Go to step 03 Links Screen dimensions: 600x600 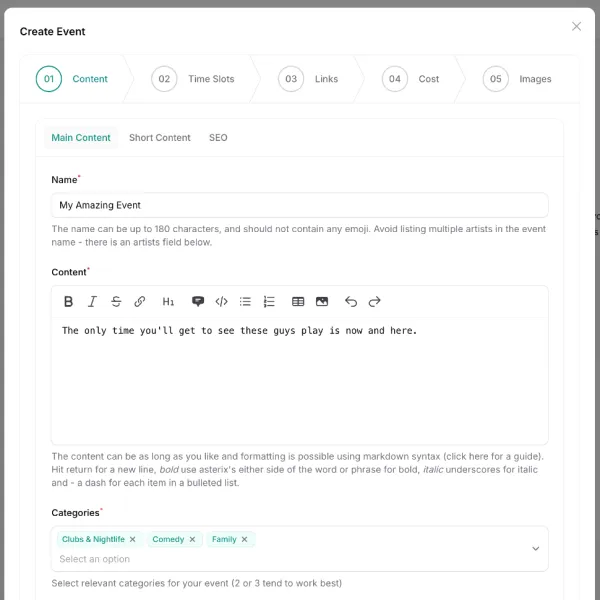click(308, 79)
